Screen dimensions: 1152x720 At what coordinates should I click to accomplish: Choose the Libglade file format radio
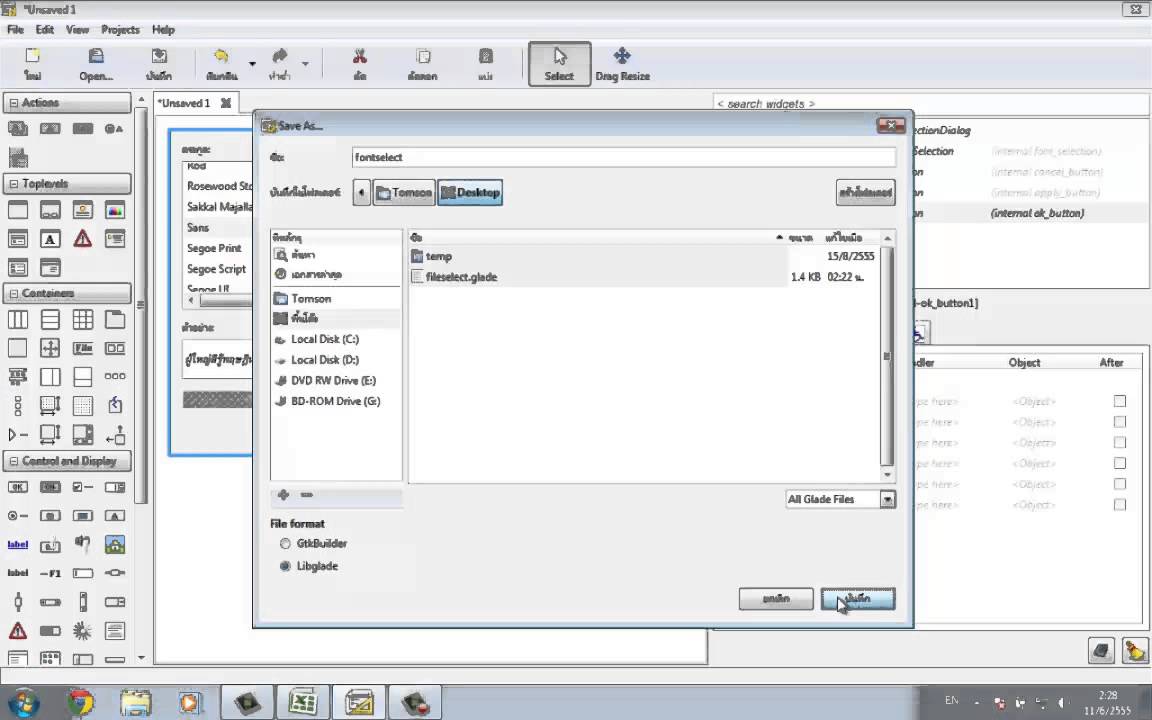click(x=285, y=566)
